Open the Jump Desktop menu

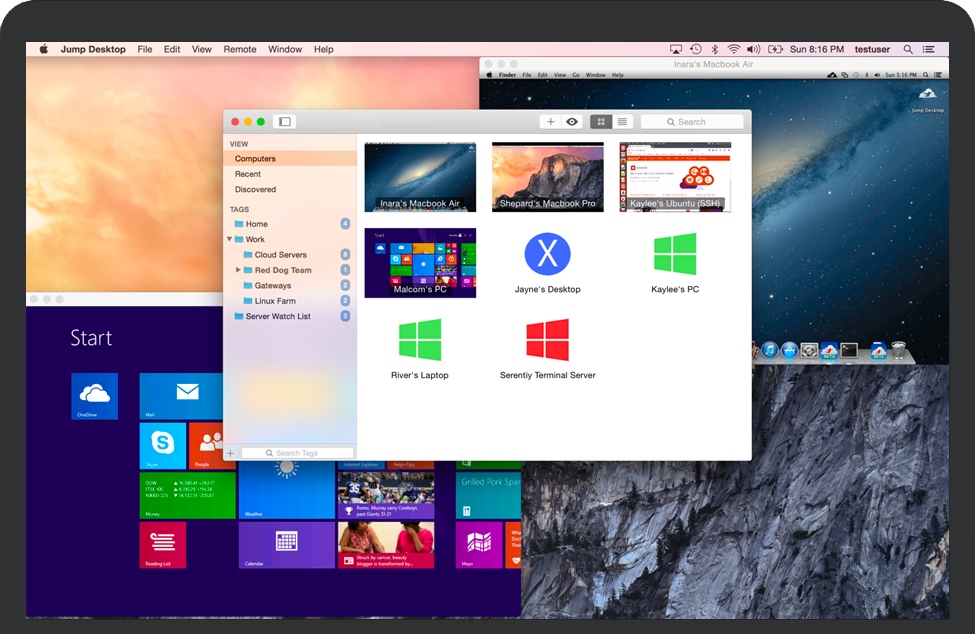(93, 49)
